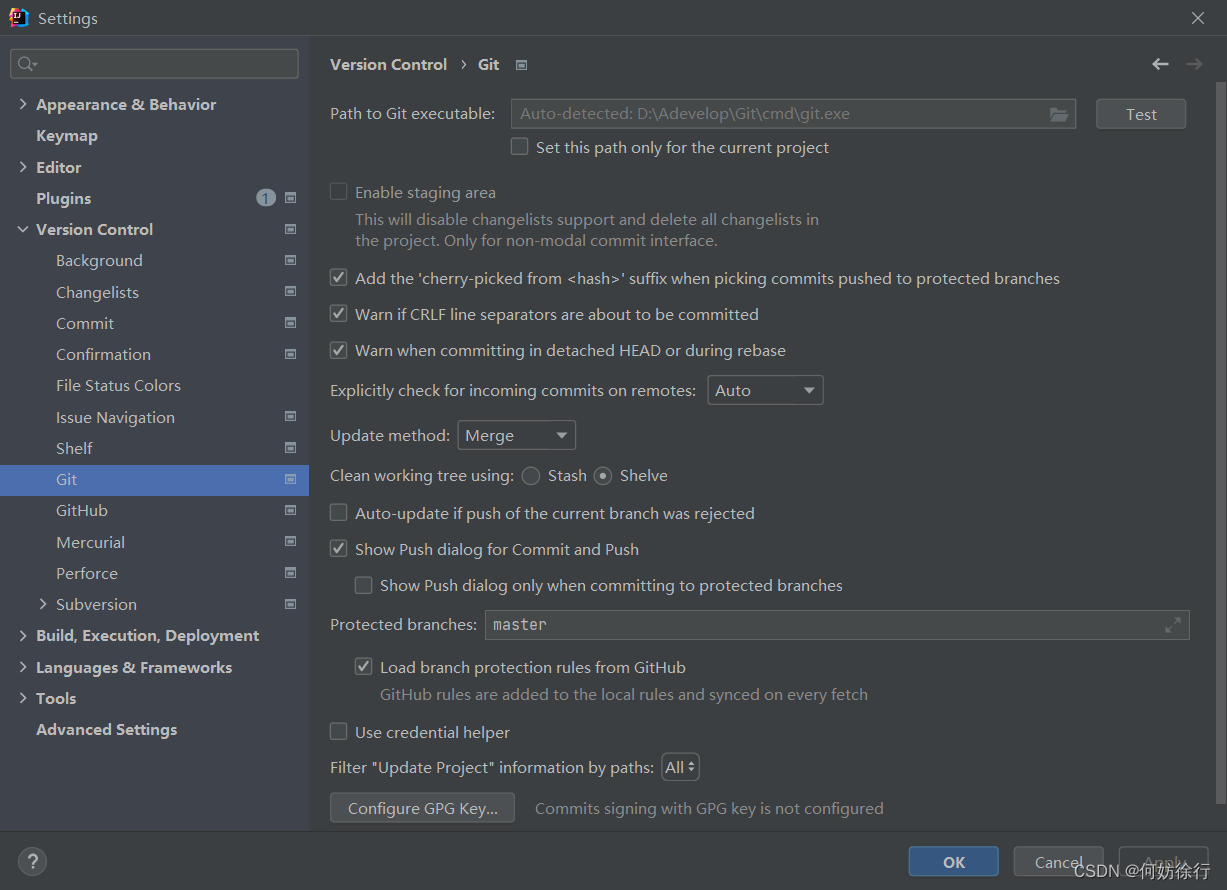Click the forward navigation arrow

tap(1194, 63)
